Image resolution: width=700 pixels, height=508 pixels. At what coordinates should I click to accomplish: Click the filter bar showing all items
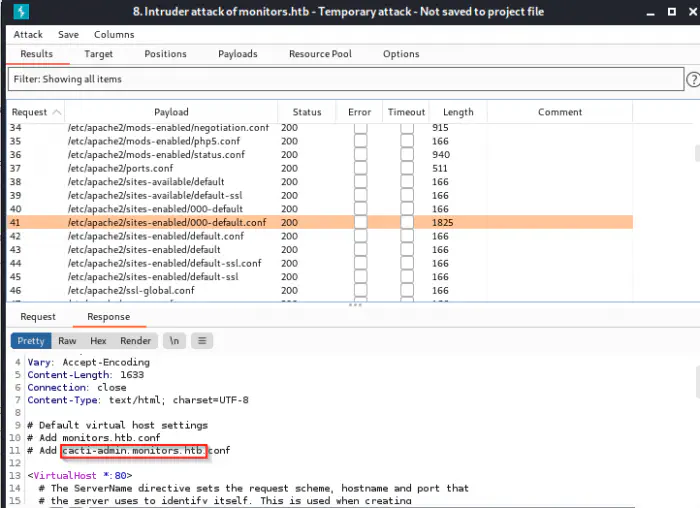(344, 79)
